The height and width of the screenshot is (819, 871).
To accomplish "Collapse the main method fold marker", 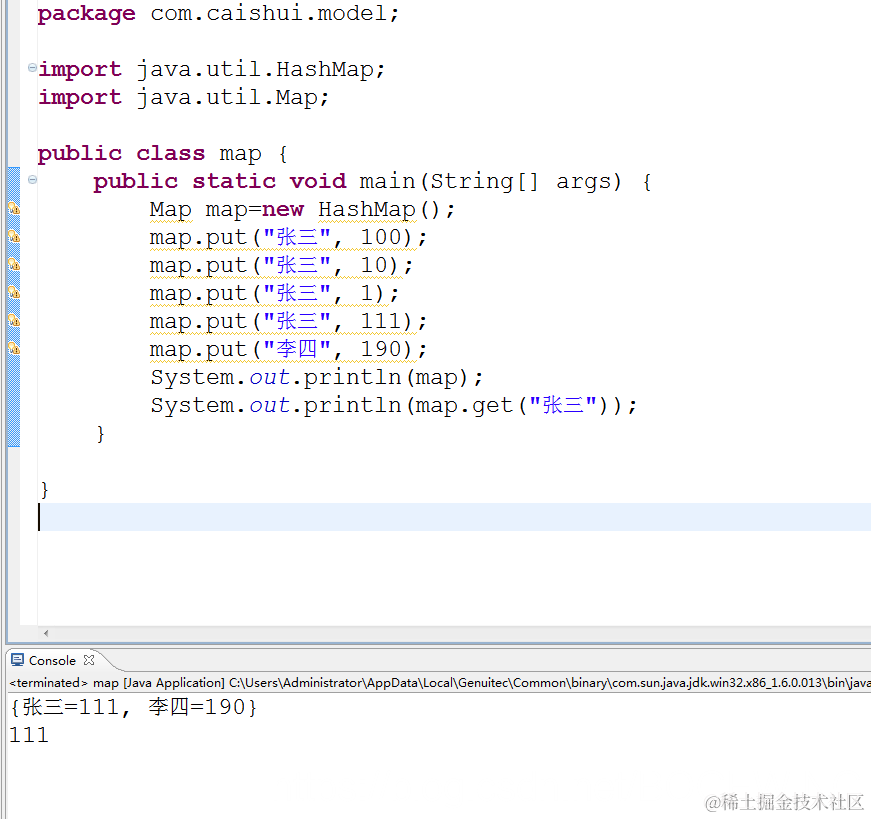I will [32, 179].
